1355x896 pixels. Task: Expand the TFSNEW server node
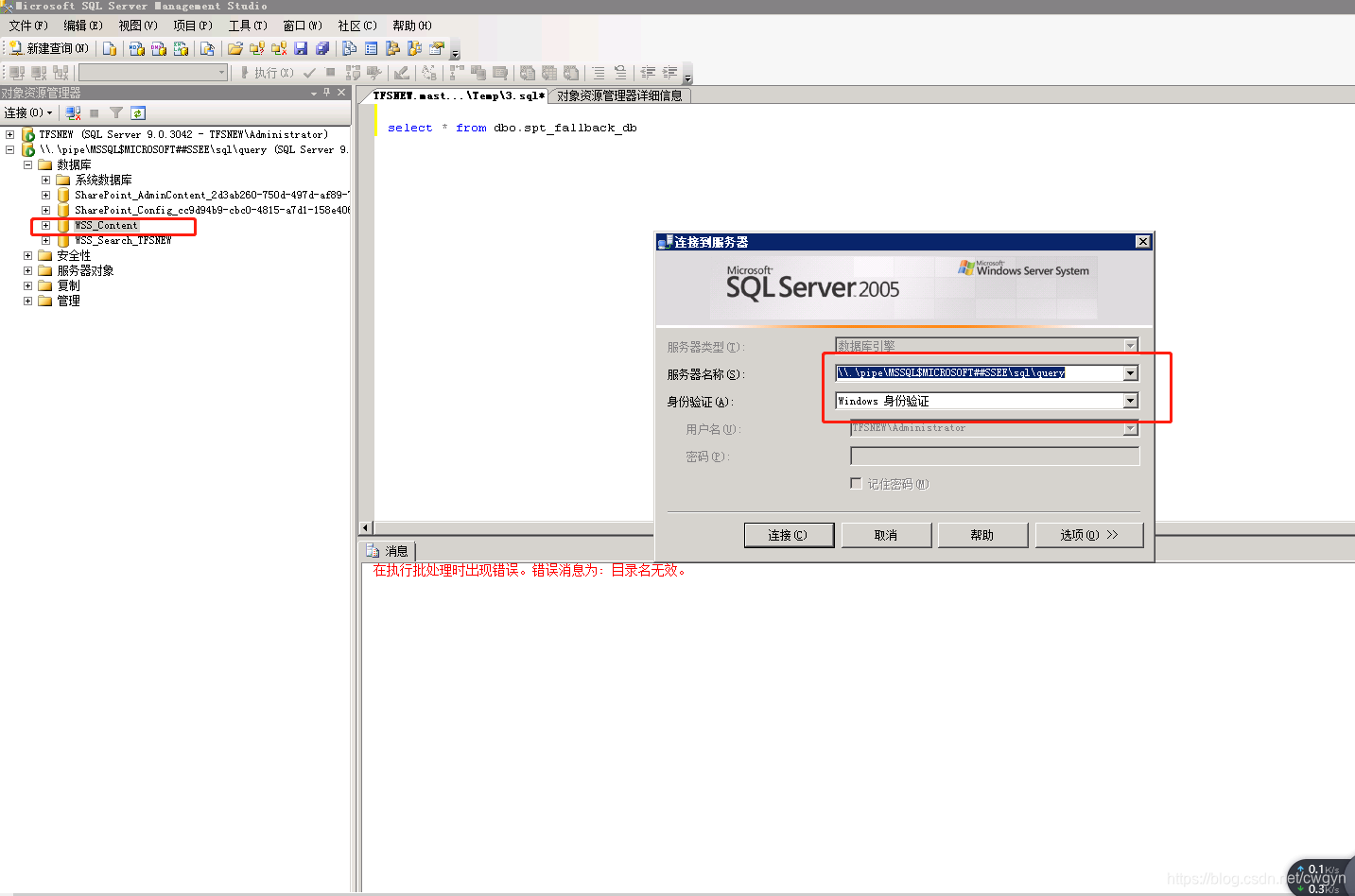[x=10, y=134]
